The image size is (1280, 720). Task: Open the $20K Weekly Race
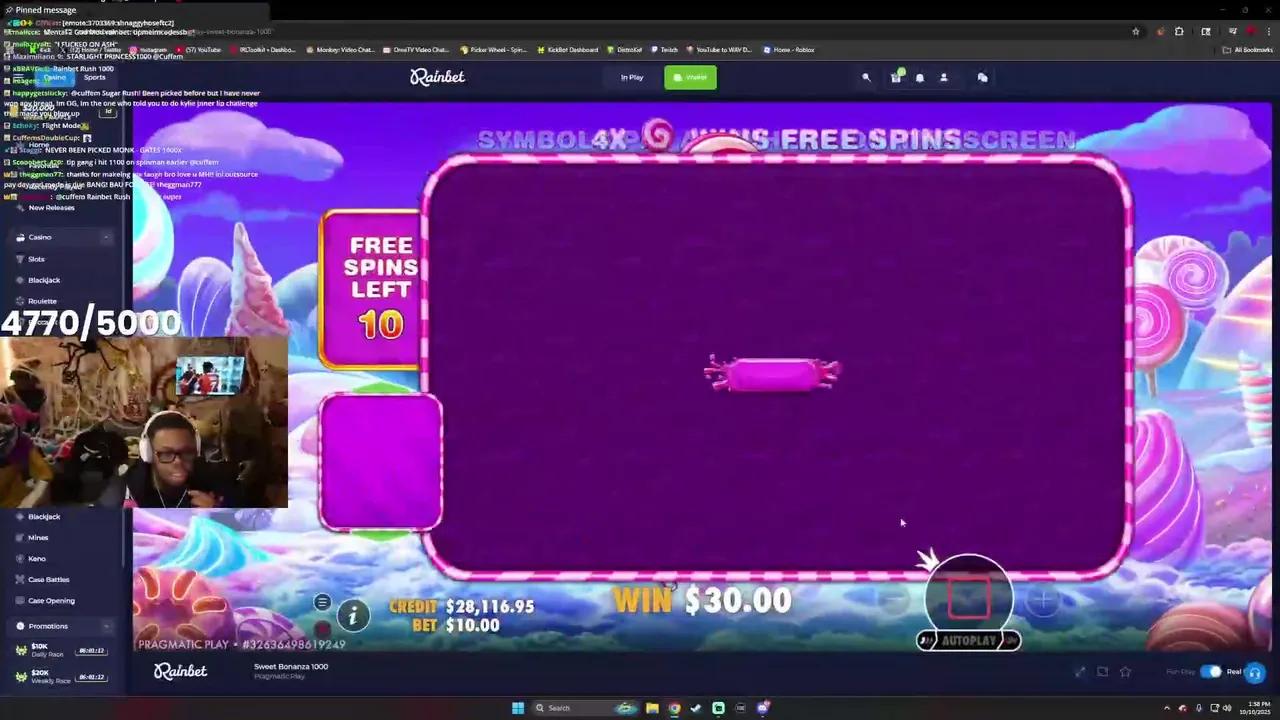pos(62,677)
